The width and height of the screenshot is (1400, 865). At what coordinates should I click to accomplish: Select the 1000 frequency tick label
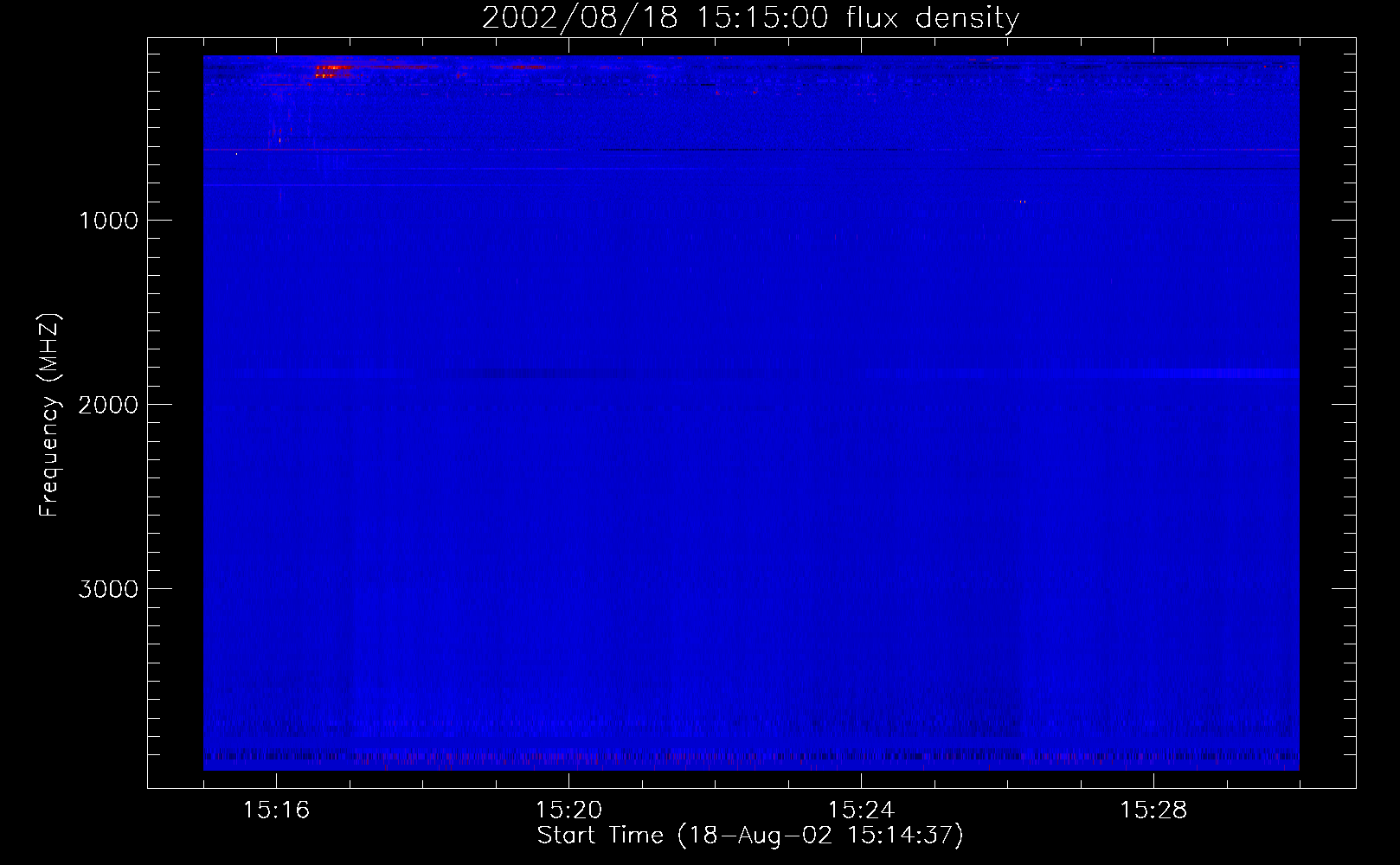[x=108, y=221]
